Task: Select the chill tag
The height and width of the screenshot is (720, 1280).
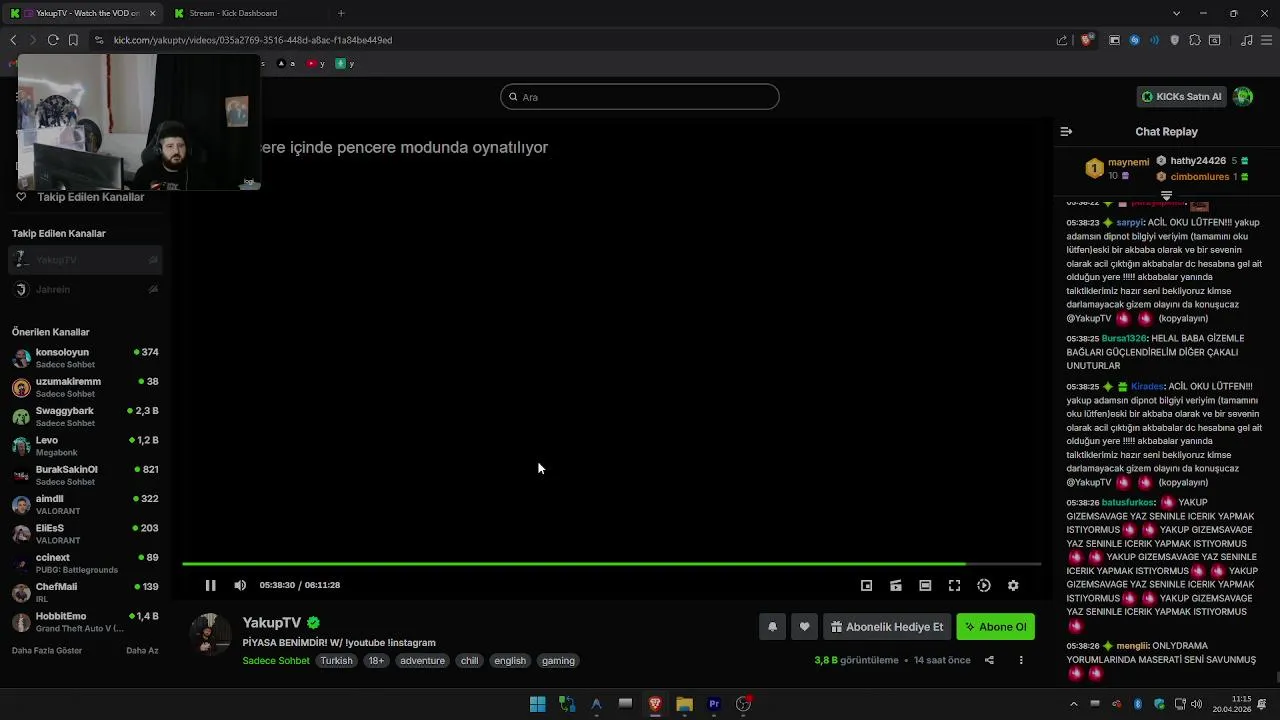Action: coord(469,661)
